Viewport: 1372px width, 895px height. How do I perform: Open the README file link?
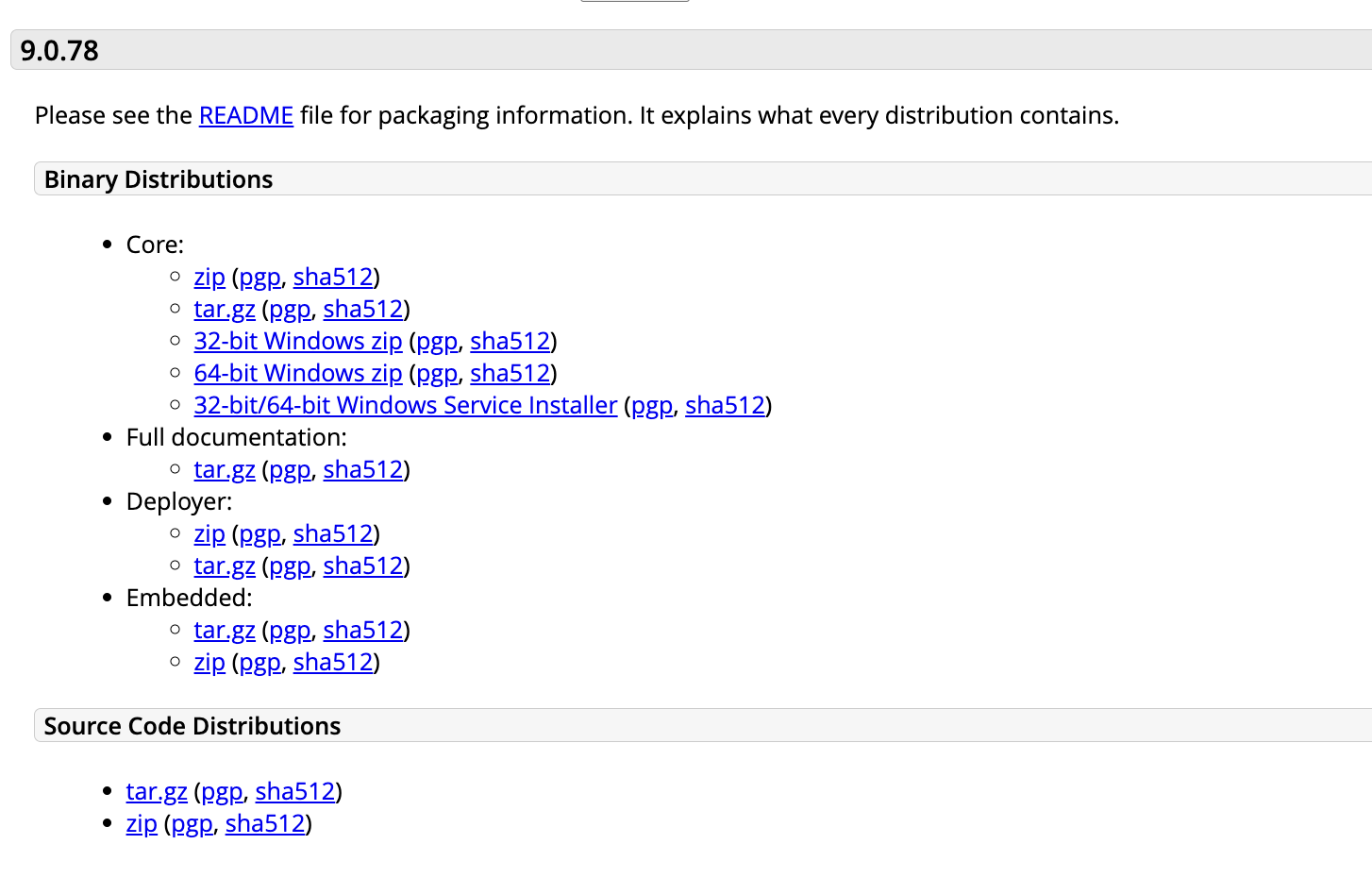click(246, 115)
